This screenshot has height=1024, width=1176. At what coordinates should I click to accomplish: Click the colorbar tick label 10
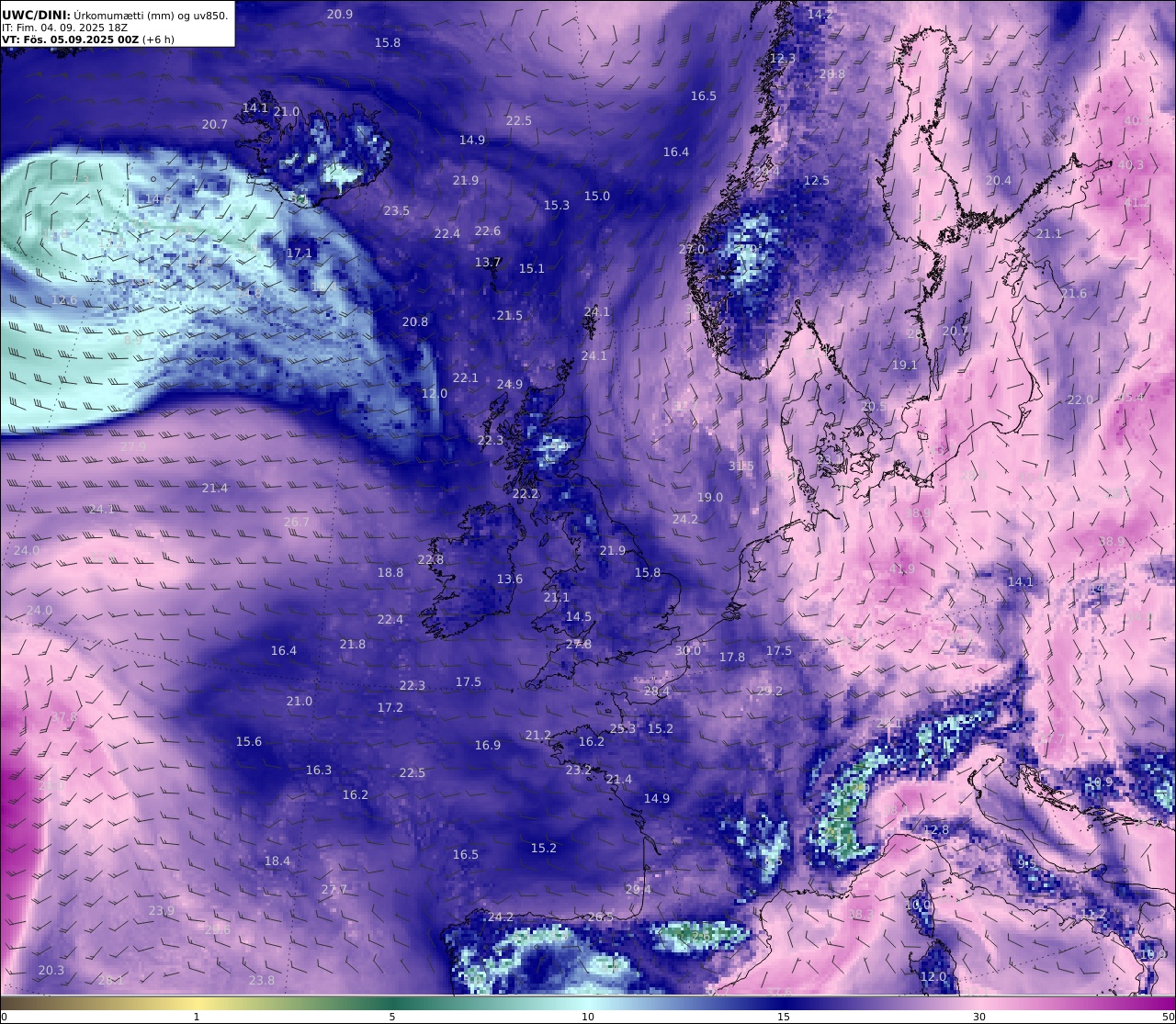[588, 1017]
